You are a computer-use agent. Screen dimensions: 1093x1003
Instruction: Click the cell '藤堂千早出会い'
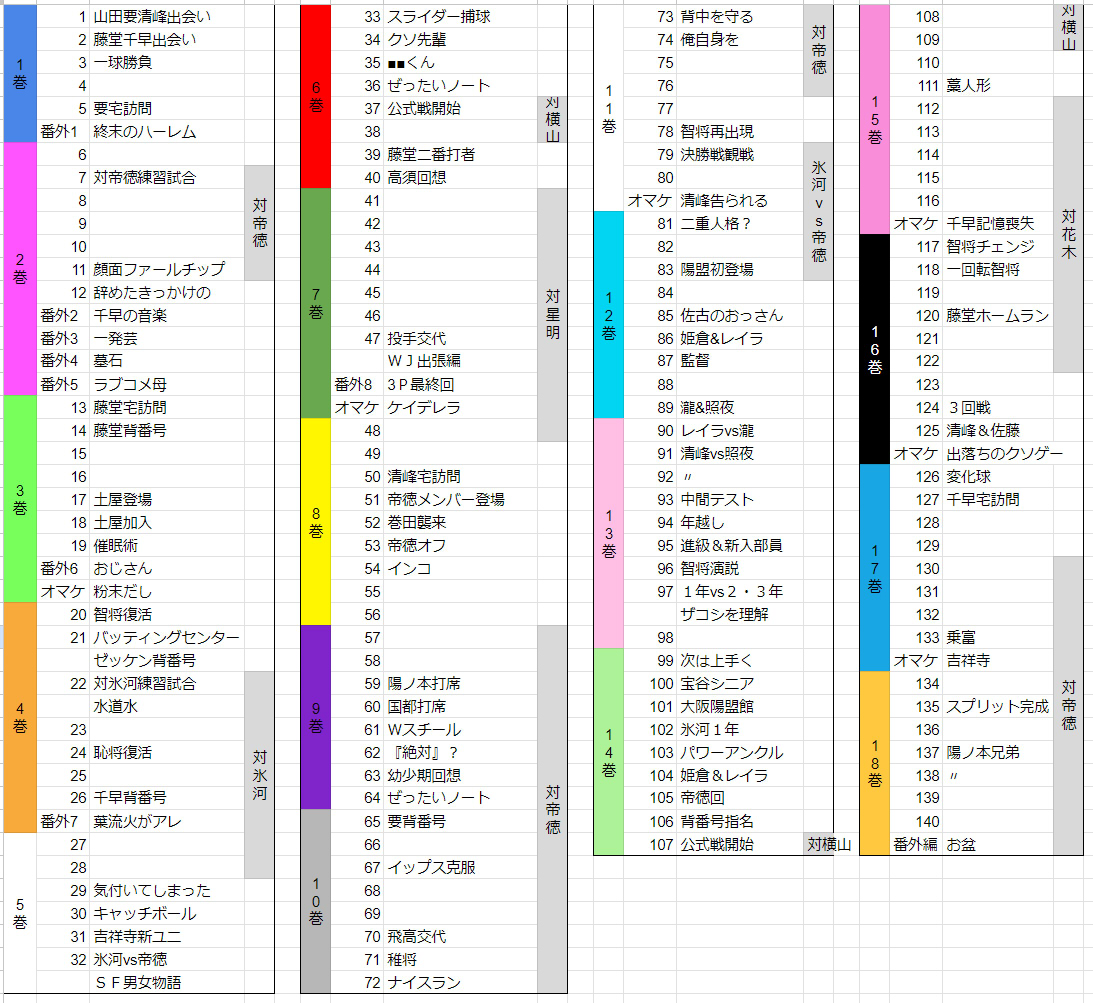tap(167, 40)
